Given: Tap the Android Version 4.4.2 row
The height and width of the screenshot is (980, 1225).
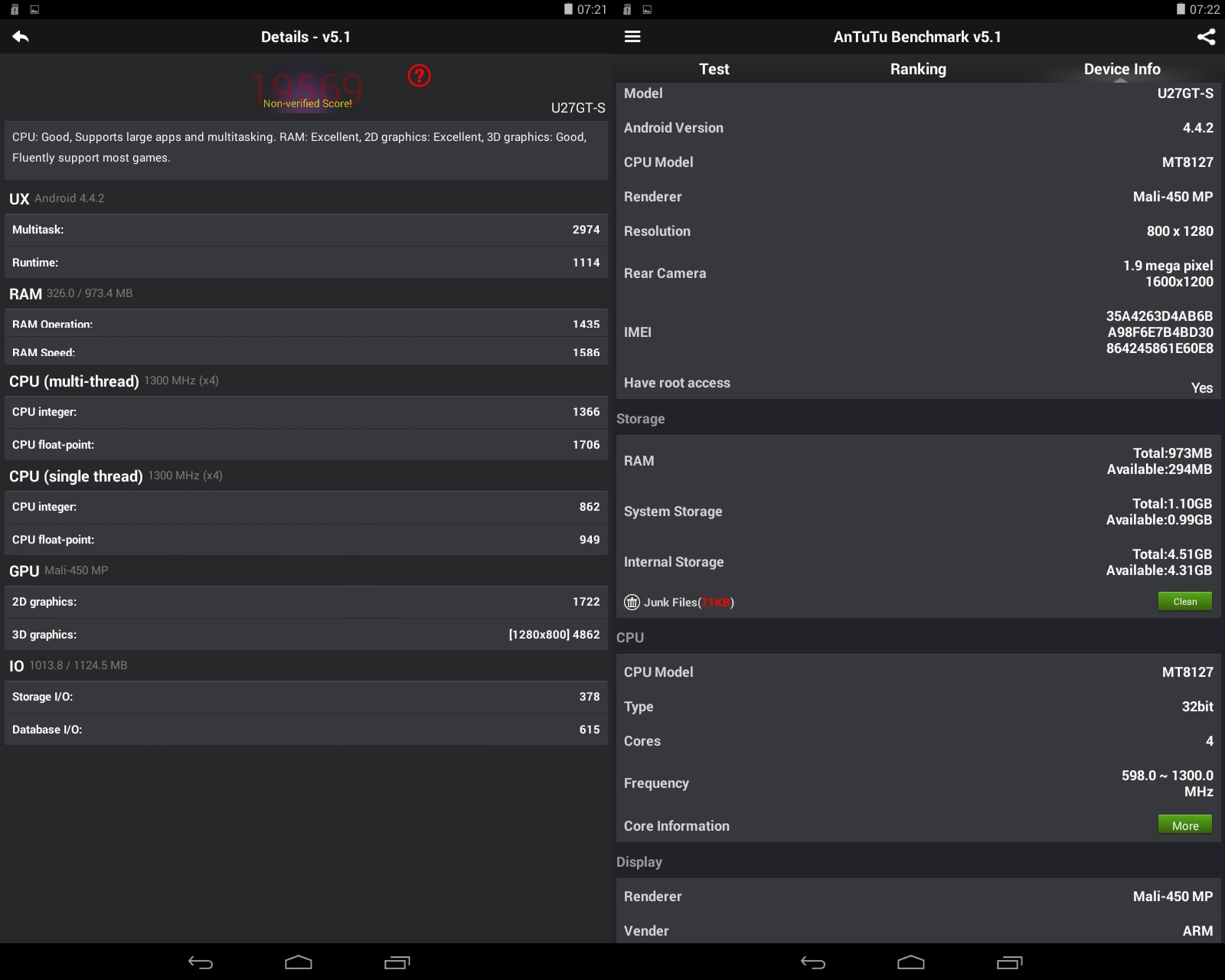Looking at the screenshot, I should tap(919, 128).
